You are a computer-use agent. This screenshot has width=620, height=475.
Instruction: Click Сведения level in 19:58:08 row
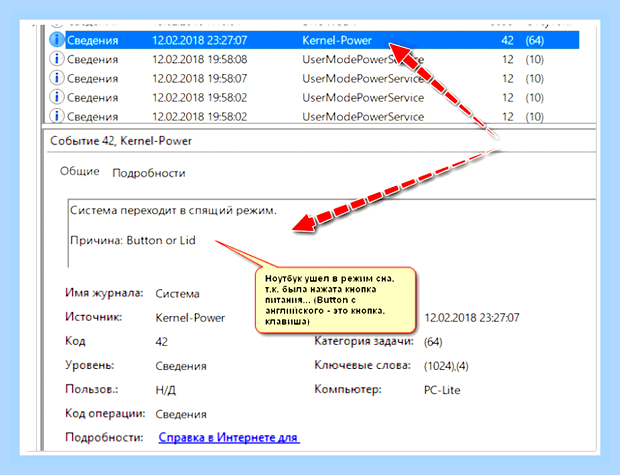point(93,59)
